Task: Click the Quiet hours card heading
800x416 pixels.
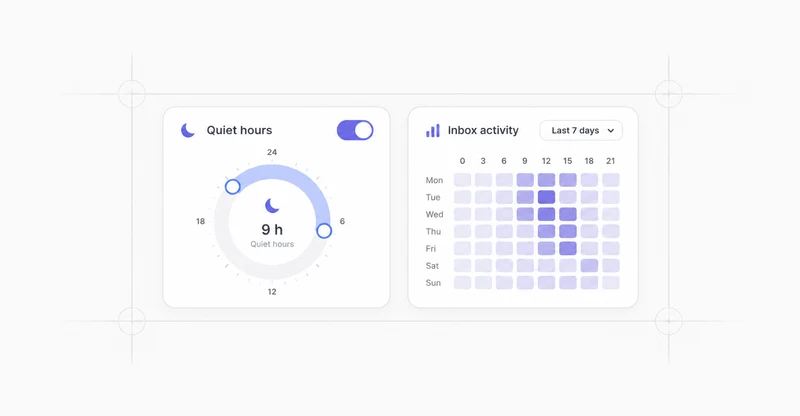Action: [x=239, y=130]
